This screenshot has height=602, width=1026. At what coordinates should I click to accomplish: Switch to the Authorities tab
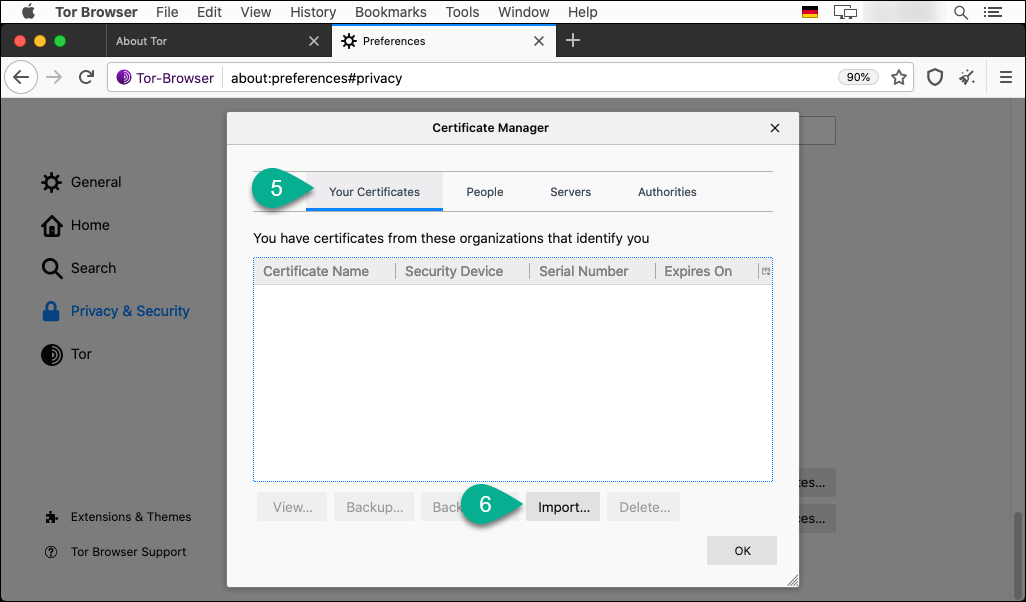tap(667, 192)
